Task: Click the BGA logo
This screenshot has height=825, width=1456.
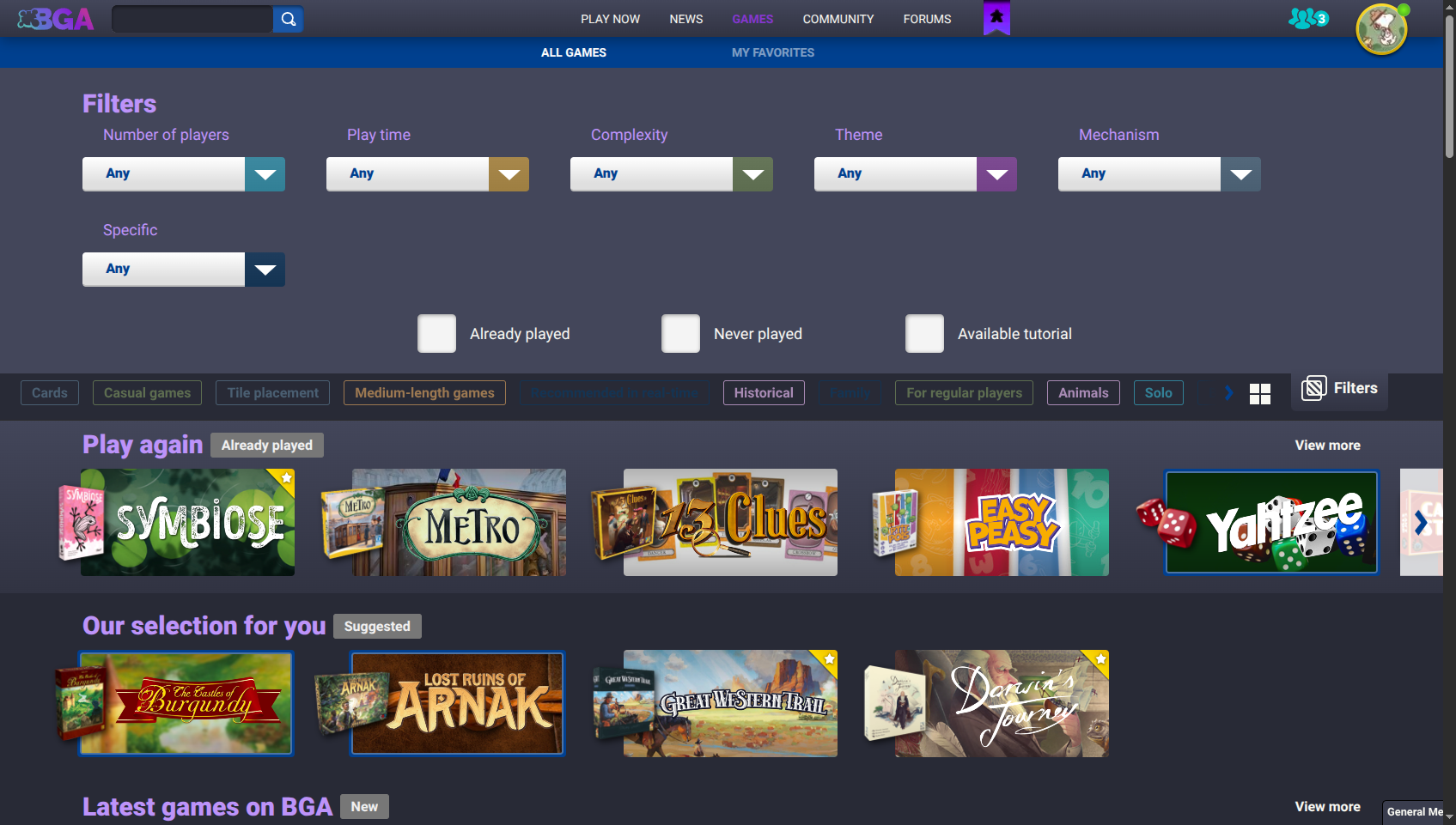Action: [x=56, y=19]
